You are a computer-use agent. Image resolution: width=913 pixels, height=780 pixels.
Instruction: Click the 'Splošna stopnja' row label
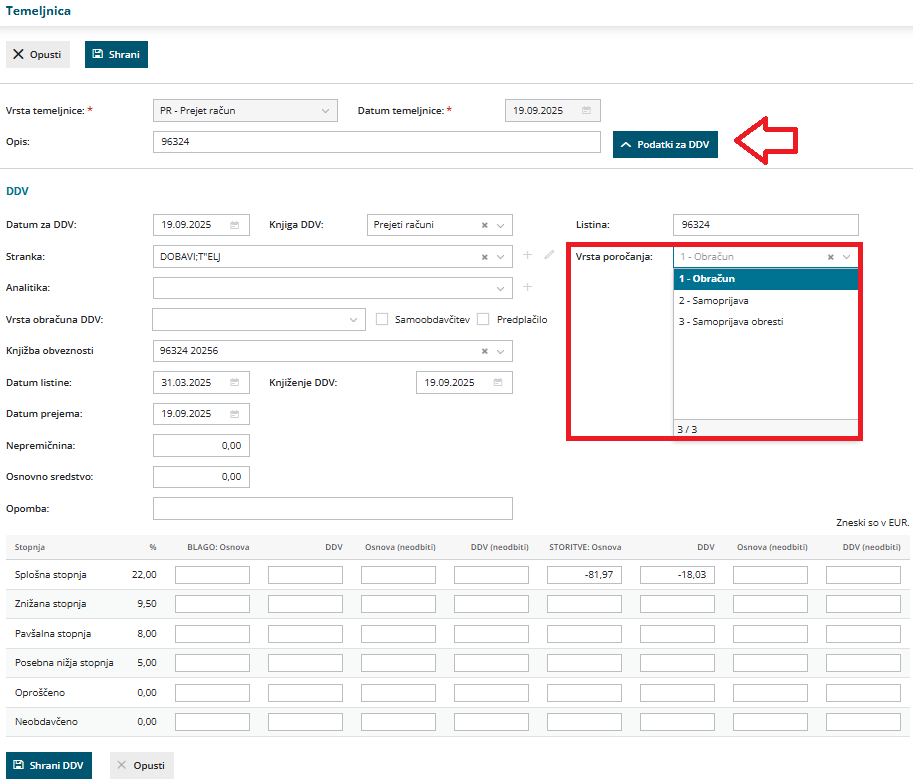(51, 575)
